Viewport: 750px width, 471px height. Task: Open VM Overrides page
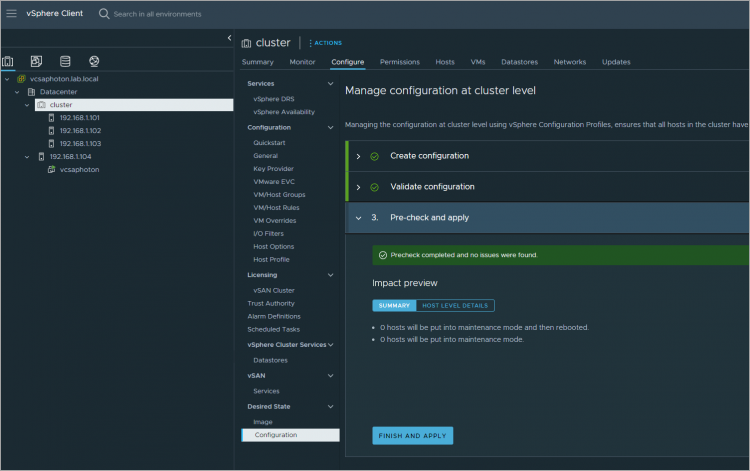tap(275, 221)
